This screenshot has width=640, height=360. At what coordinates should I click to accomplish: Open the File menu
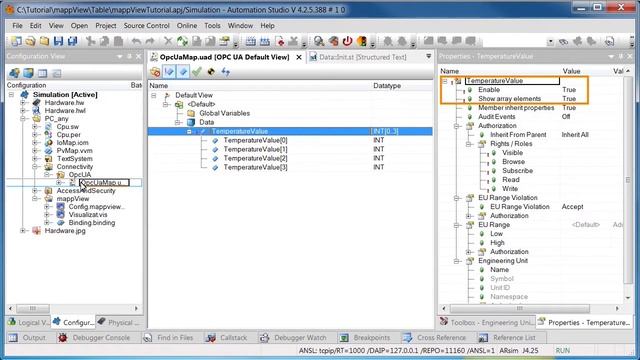[18, 25]
